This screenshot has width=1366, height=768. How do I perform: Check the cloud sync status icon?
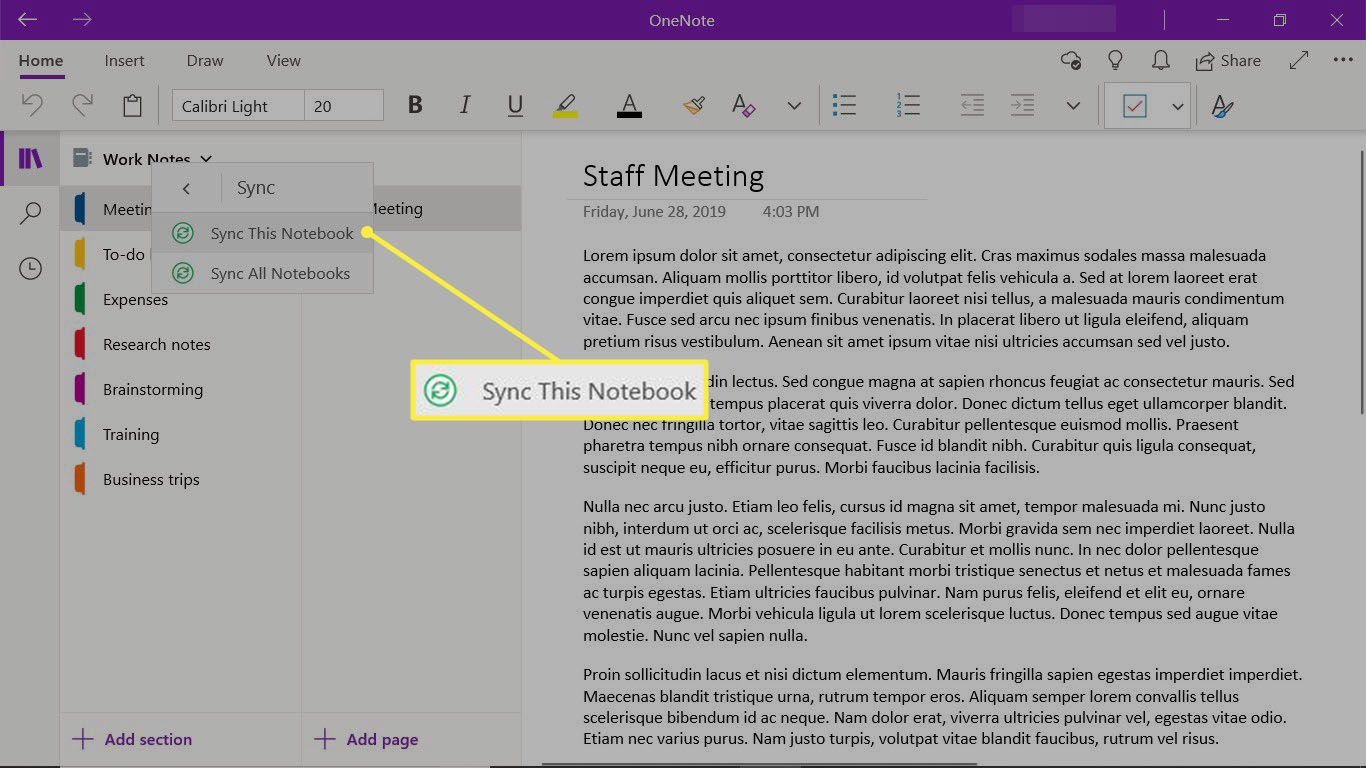(1070, 61)
